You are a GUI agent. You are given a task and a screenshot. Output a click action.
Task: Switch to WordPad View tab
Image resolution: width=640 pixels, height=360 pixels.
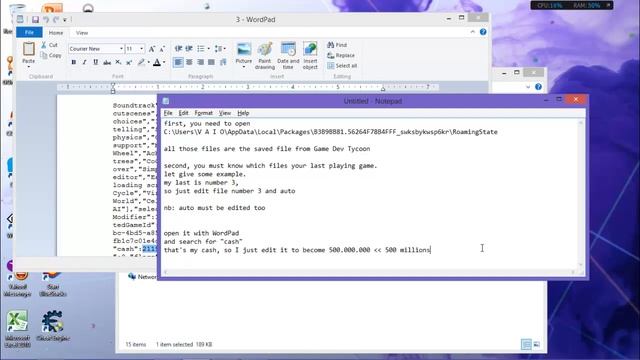pyautogui.click(x=82, y=32)
